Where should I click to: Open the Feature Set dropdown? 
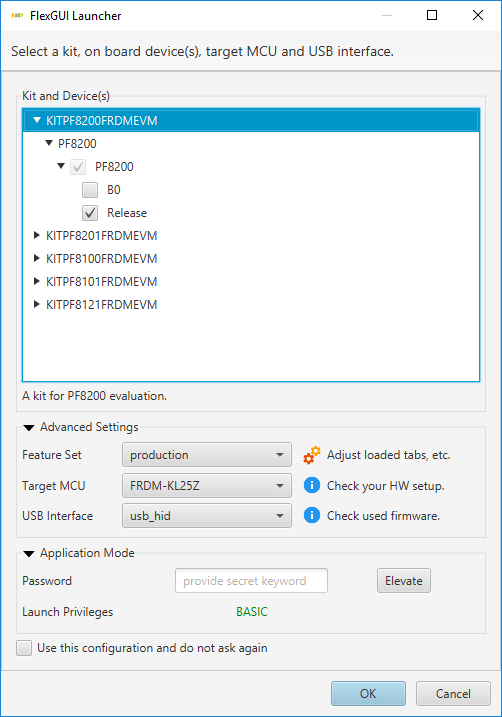click(207, 455)
